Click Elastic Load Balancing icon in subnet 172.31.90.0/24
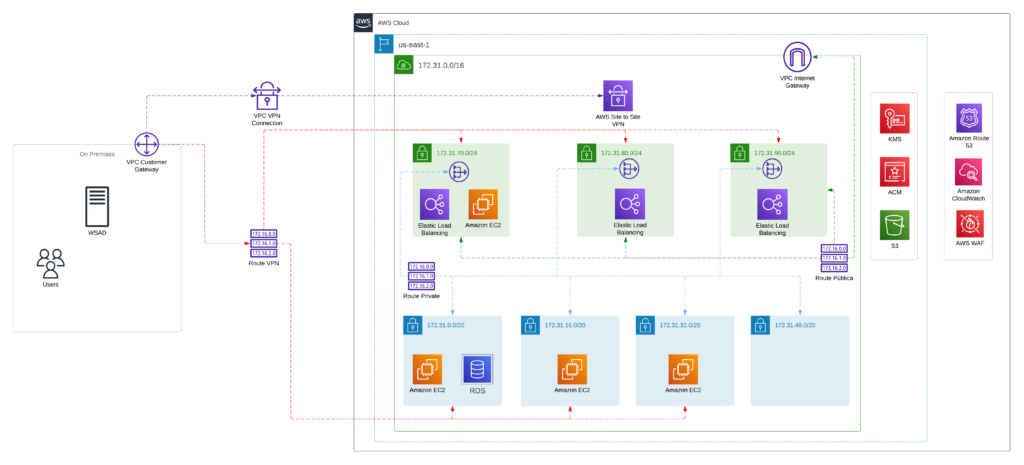 [772, 204]
